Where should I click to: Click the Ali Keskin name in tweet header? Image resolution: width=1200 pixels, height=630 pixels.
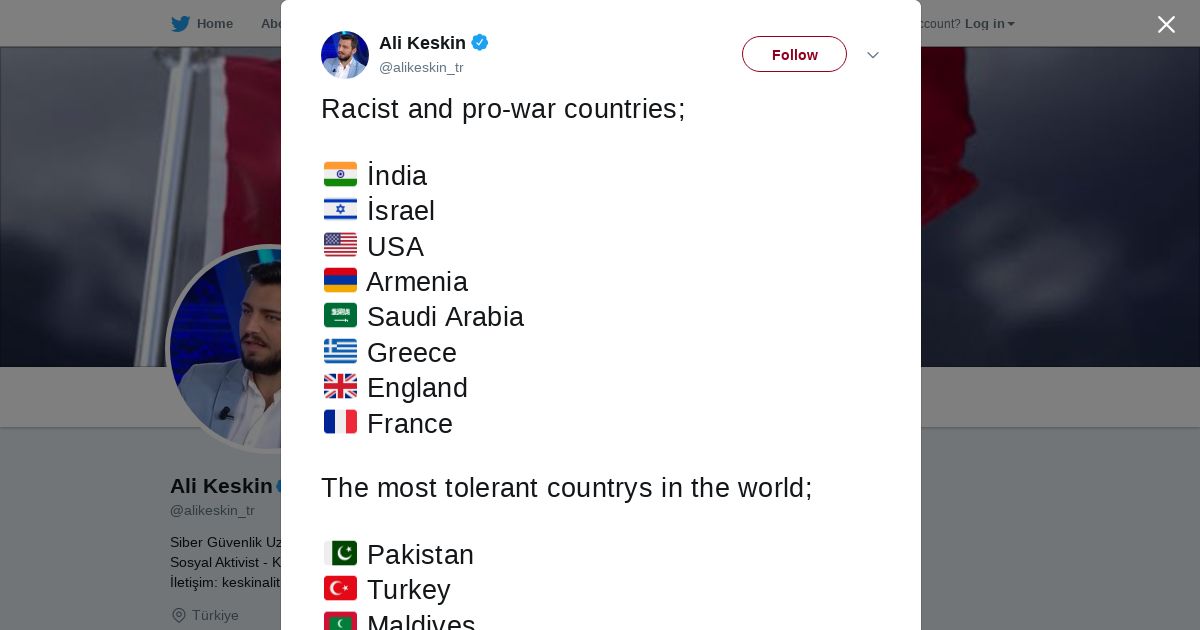pos(422,43)
